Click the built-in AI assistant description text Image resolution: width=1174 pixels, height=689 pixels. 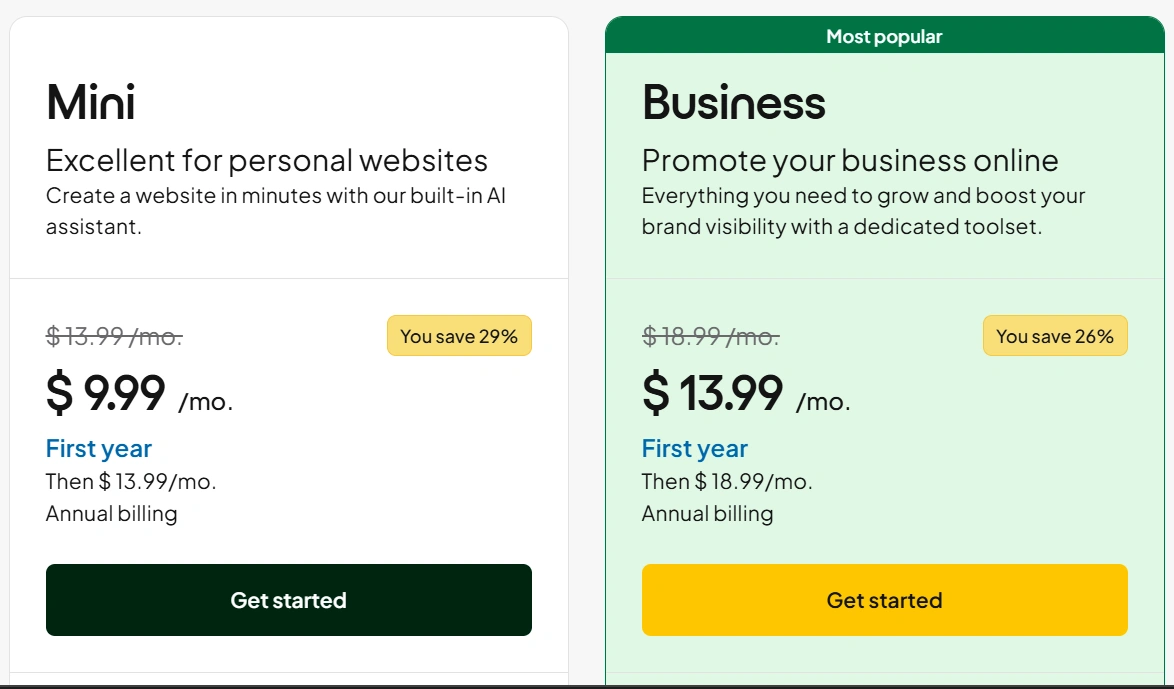click(x=276, y=210)
